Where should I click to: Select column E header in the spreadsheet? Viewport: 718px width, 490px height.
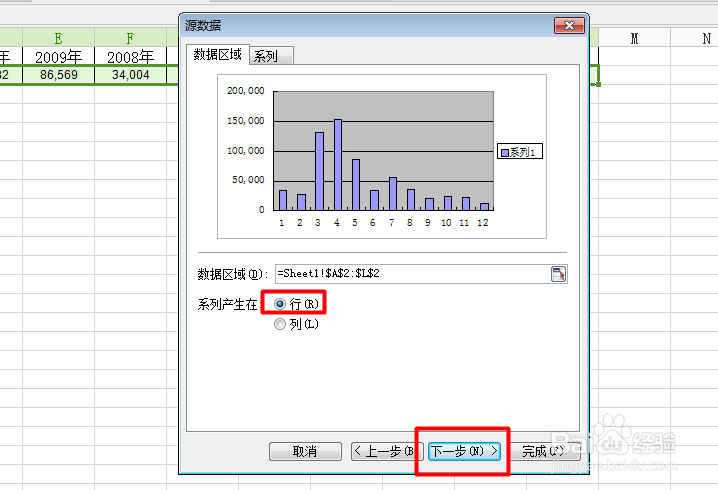(x=58, y=38)
